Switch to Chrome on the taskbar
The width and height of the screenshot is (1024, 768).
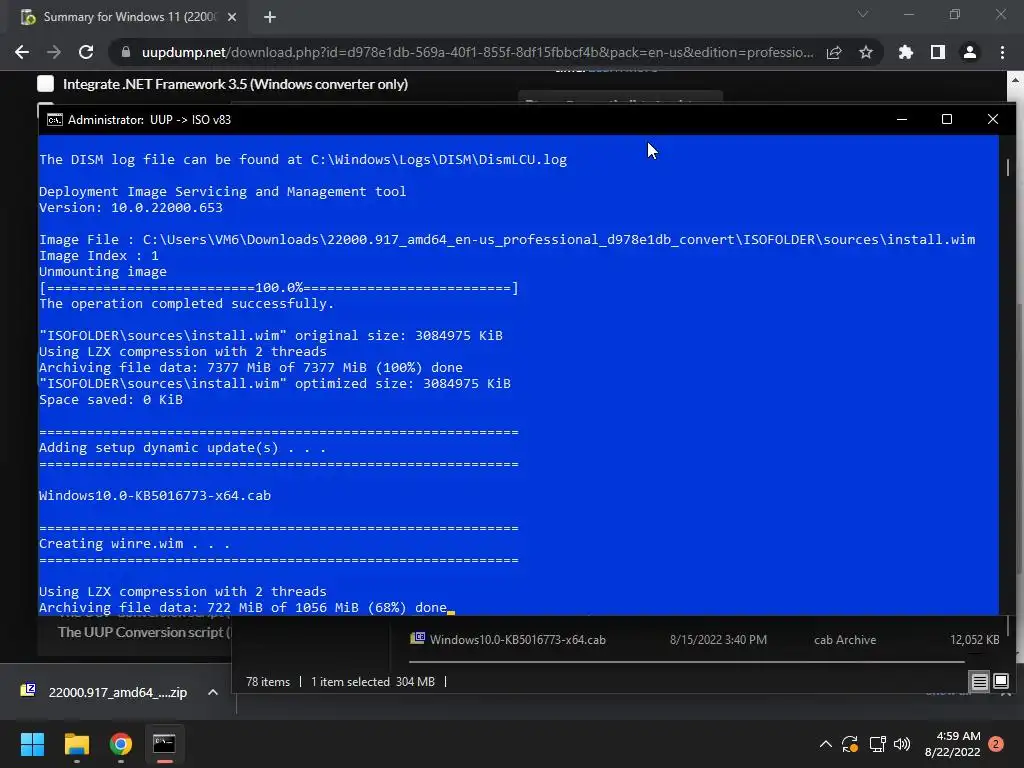pos(121,744)
